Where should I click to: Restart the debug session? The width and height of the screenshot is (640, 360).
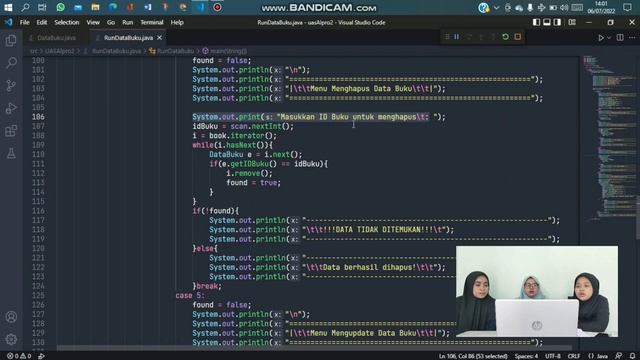(x=505, y=37)
